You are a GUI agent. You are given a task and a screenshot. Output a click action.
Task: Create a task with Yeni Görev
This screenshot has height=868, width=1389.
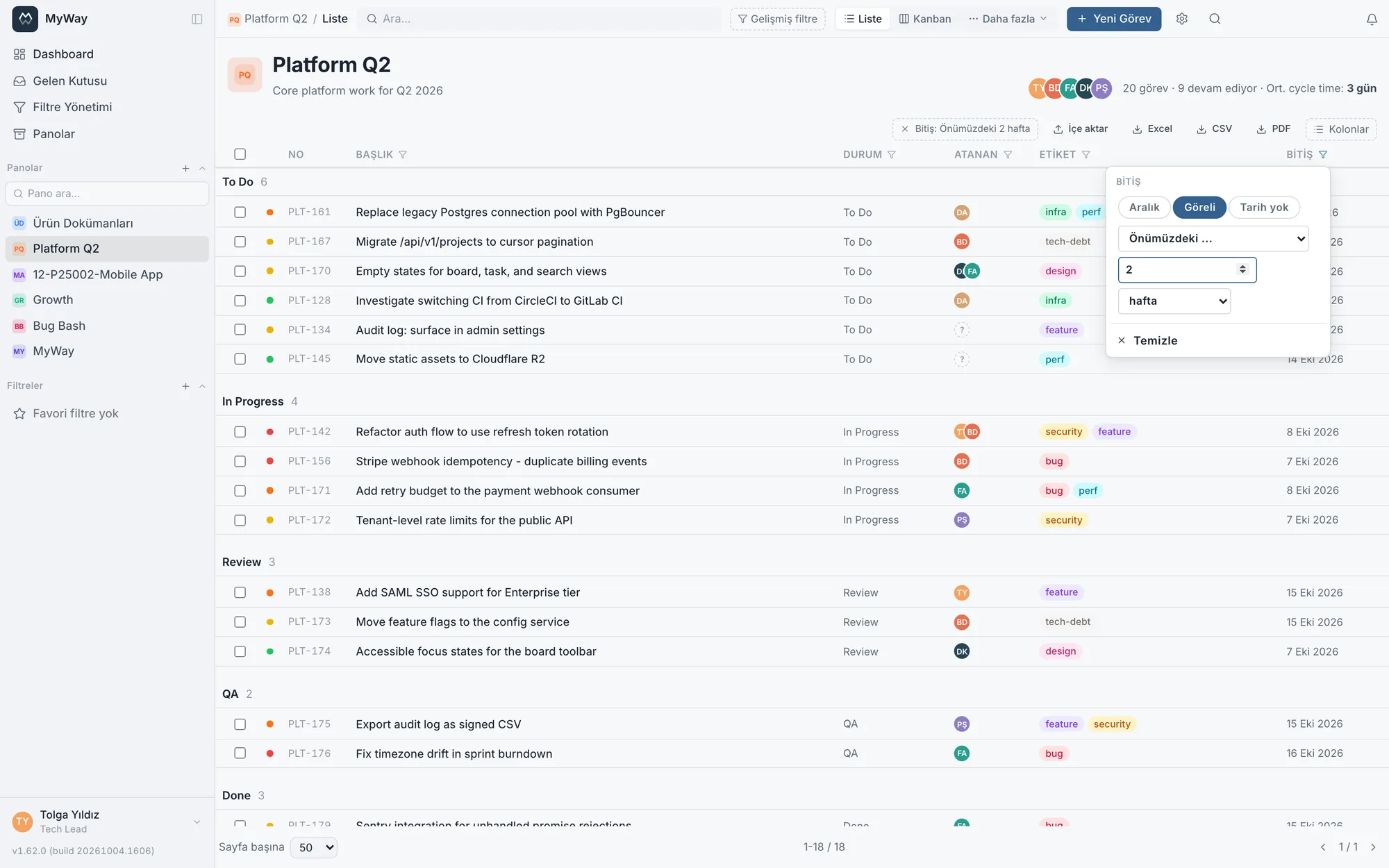pyautogui.click(x=1114, y=19)
